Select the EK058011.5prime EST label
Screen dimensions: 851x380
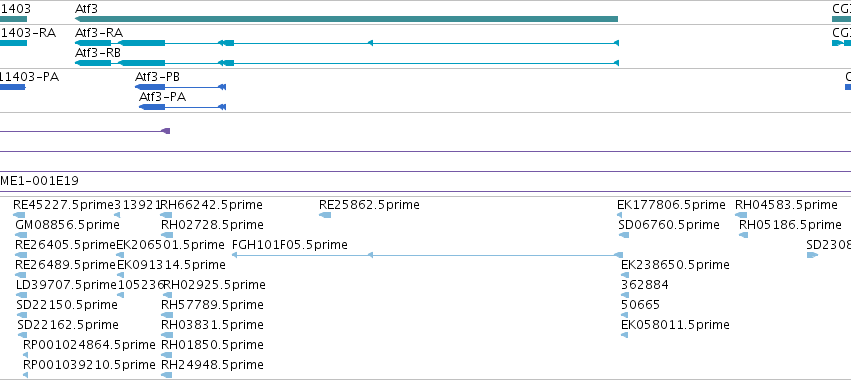pos(675,325)
